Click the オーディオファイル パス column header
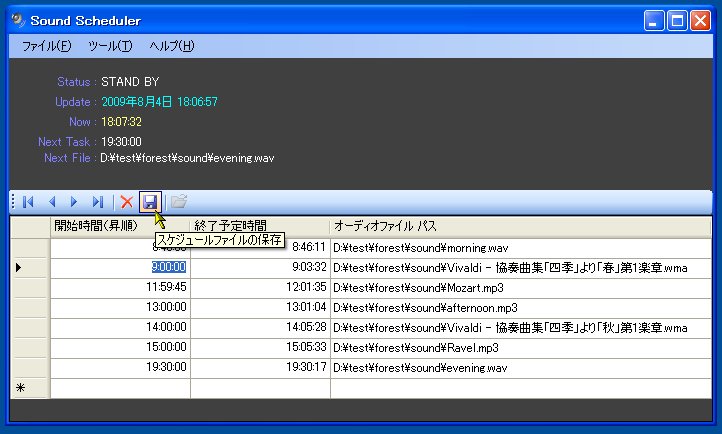The image size is (722, 434). (521, 226)
